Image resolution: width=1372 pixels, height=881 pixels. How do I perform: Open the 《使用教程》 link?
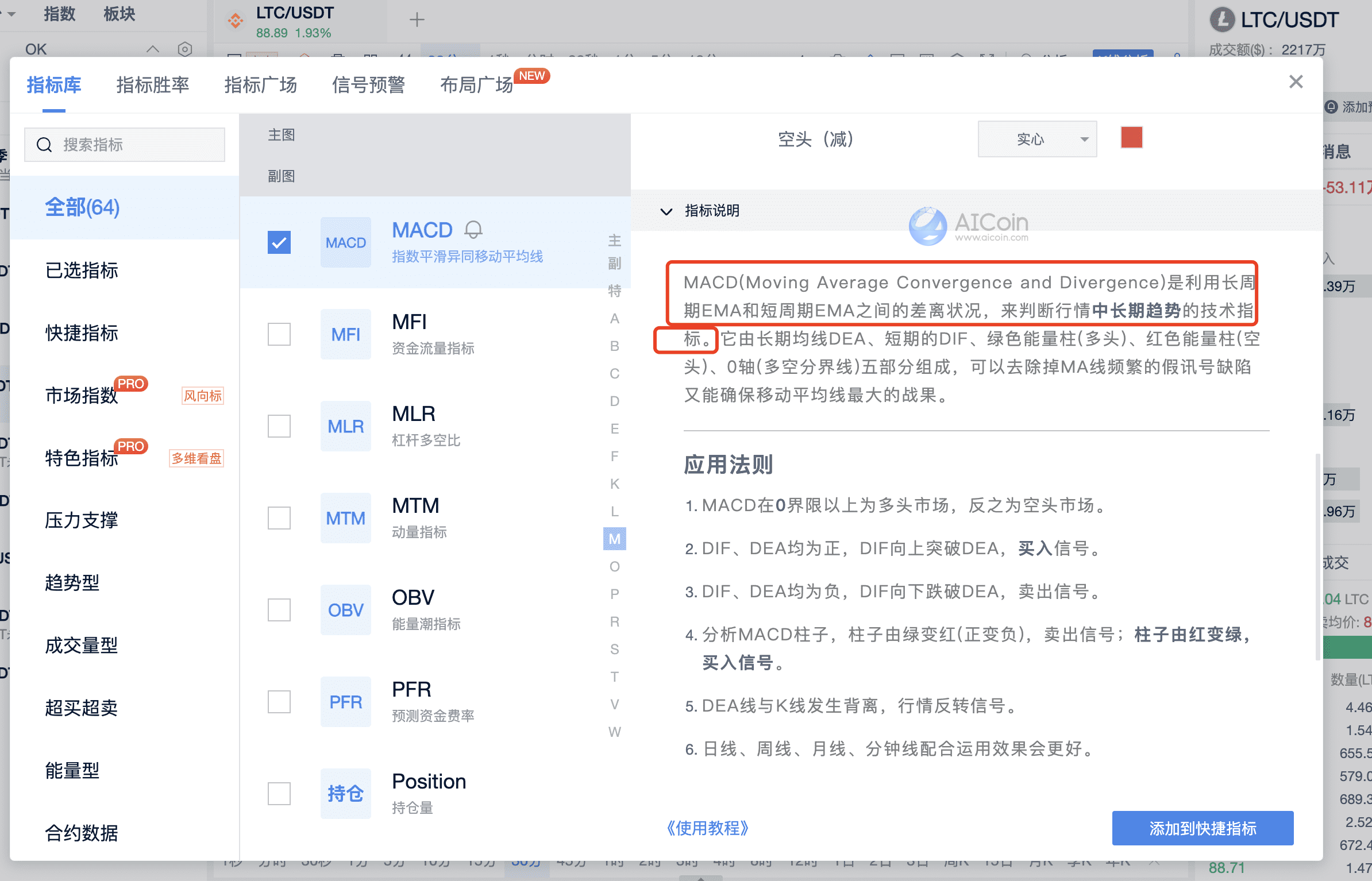(x=707, y=828)
